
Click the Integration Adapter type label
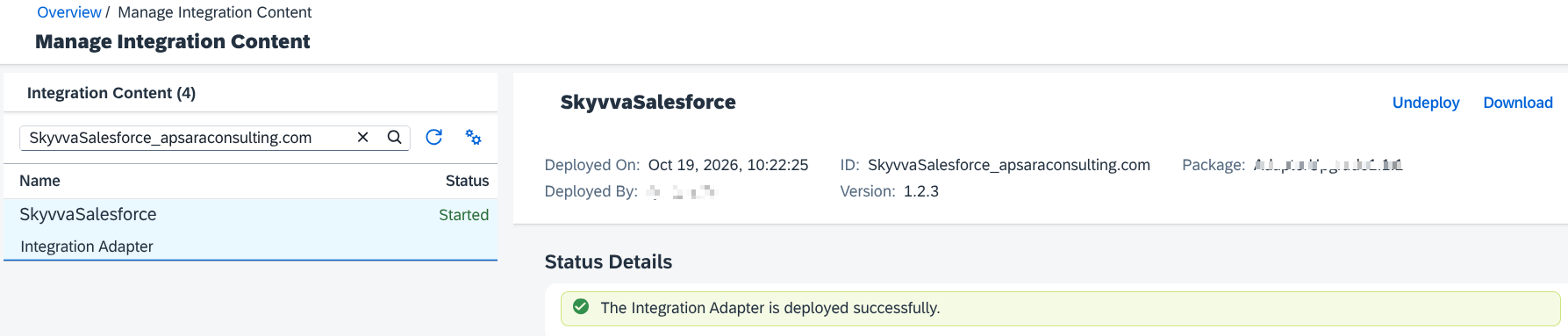[x=87, y=247]
